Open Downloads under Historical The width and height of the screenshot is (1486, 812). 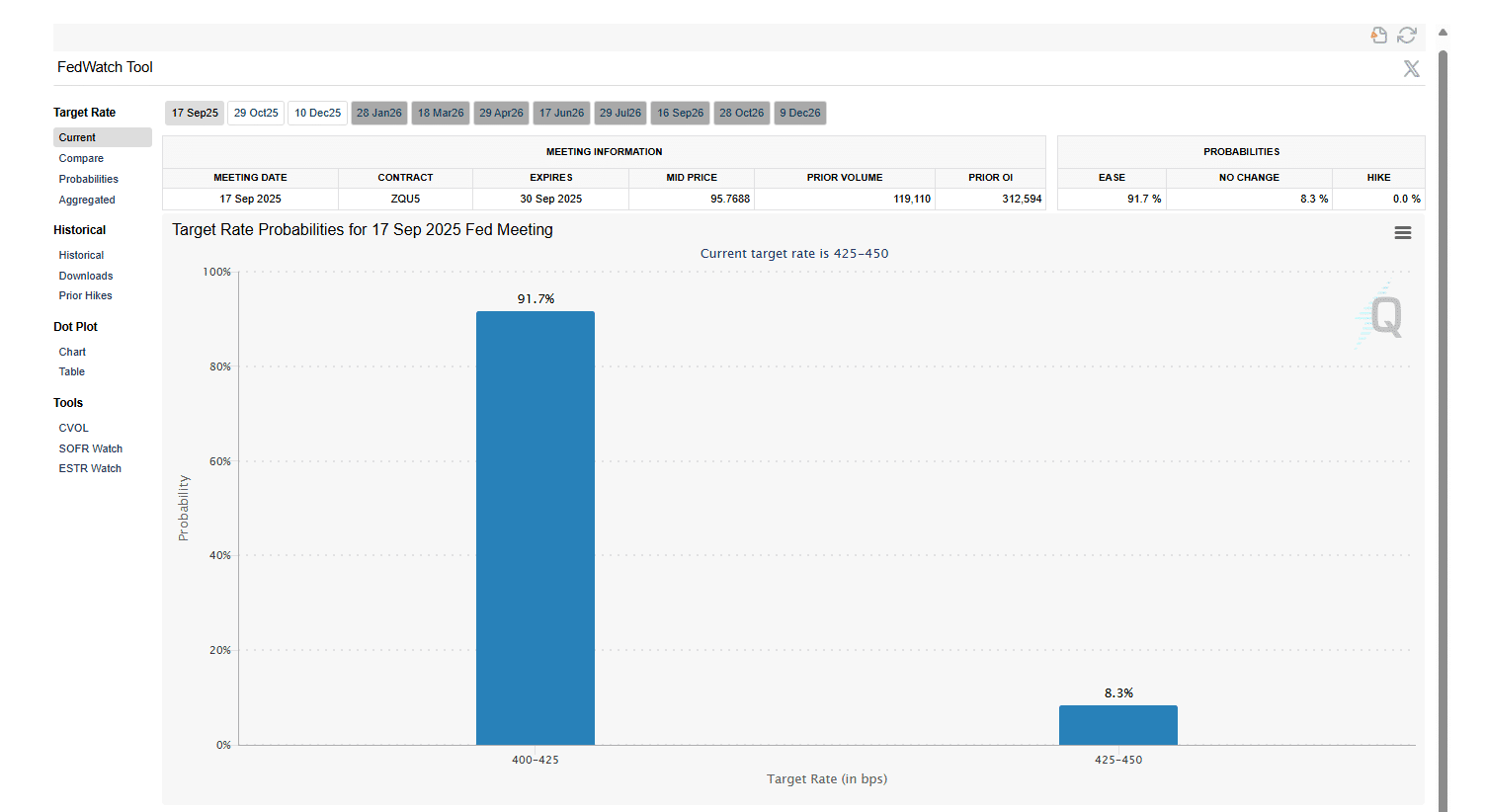[85, 276]
